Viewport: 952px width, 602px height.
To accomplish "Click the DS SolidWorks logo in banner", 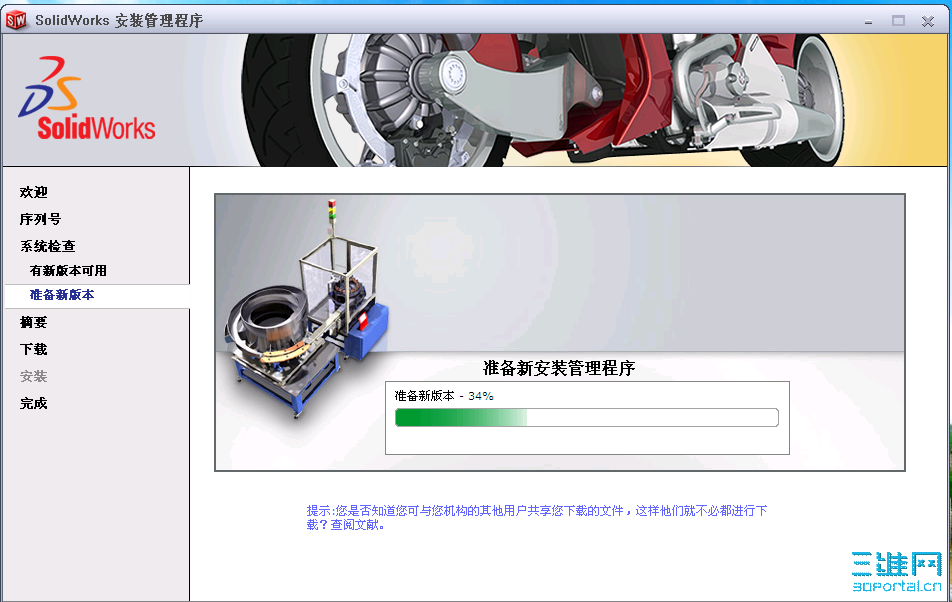I will [x=86, y=98].
